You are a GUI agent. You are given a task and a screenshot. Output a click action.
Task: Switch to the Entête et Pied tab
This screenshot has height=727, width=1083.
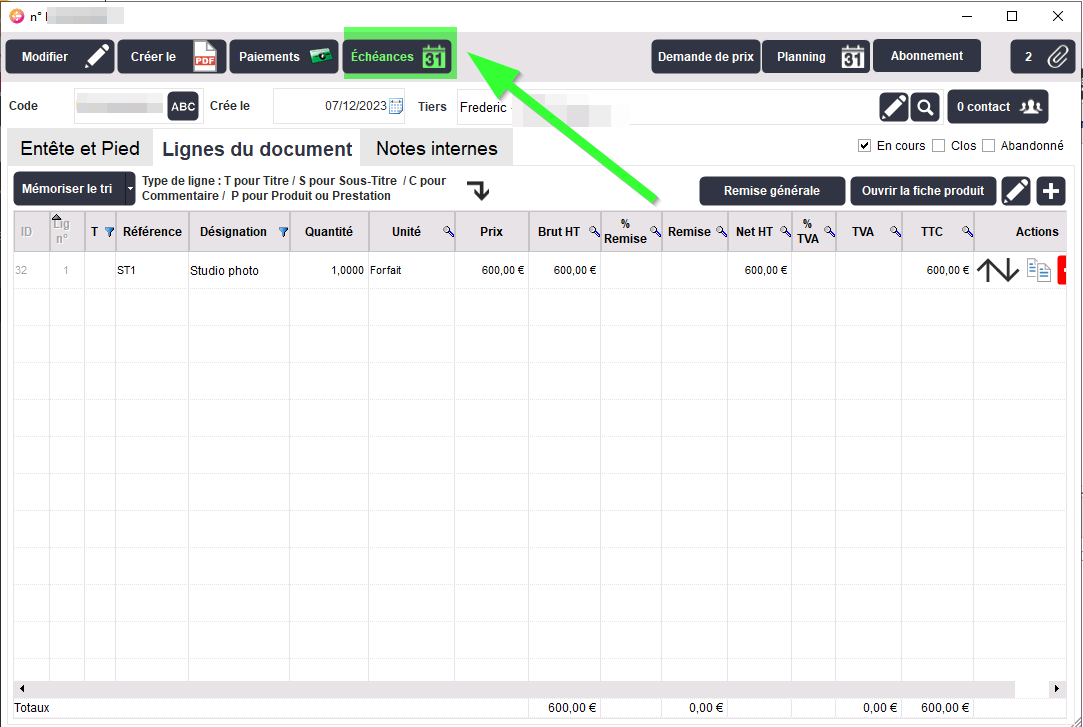pos(80,148)
